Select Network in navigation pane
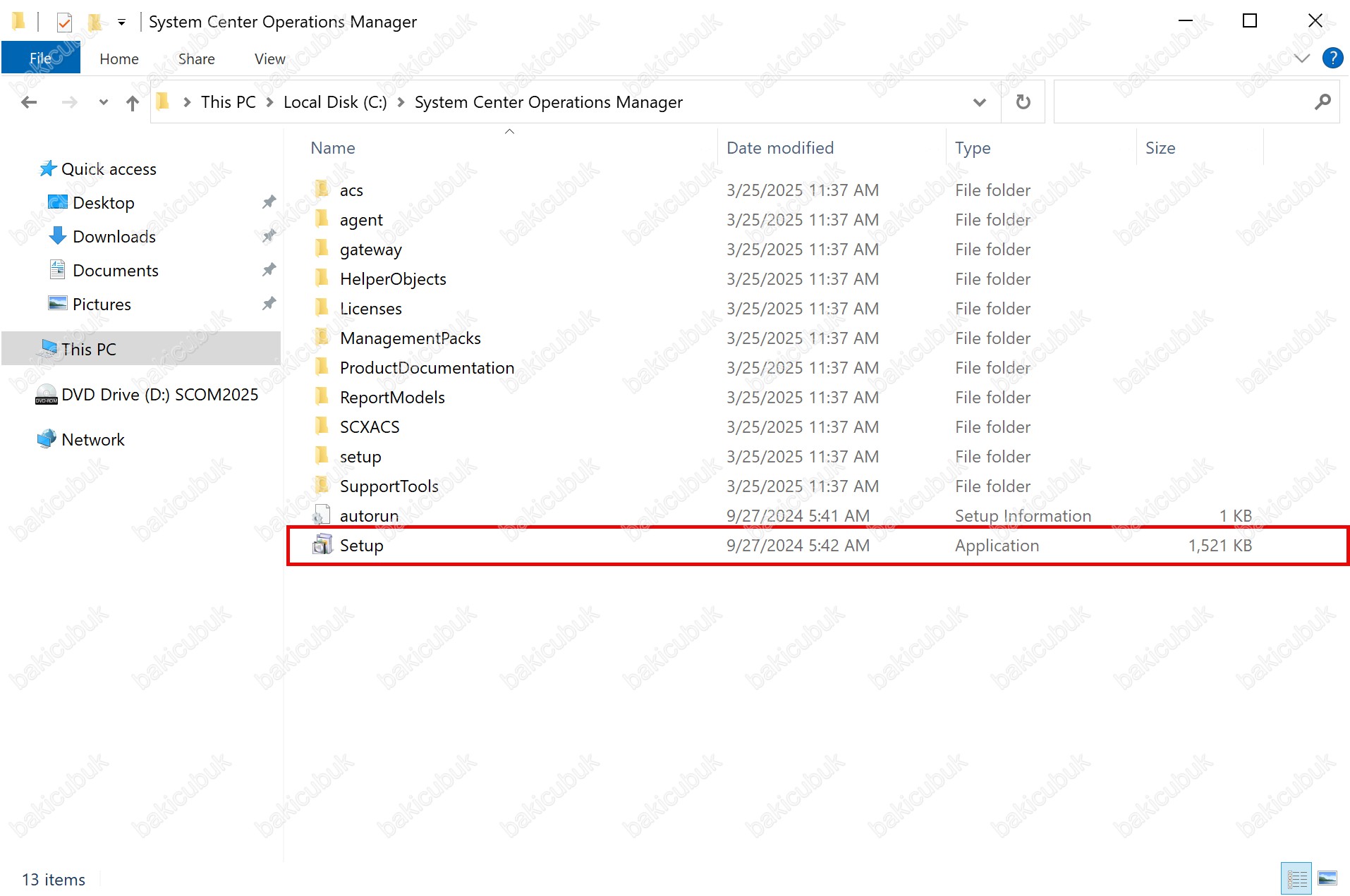Screen dimensions: 1350x896 tap(92, 440)
